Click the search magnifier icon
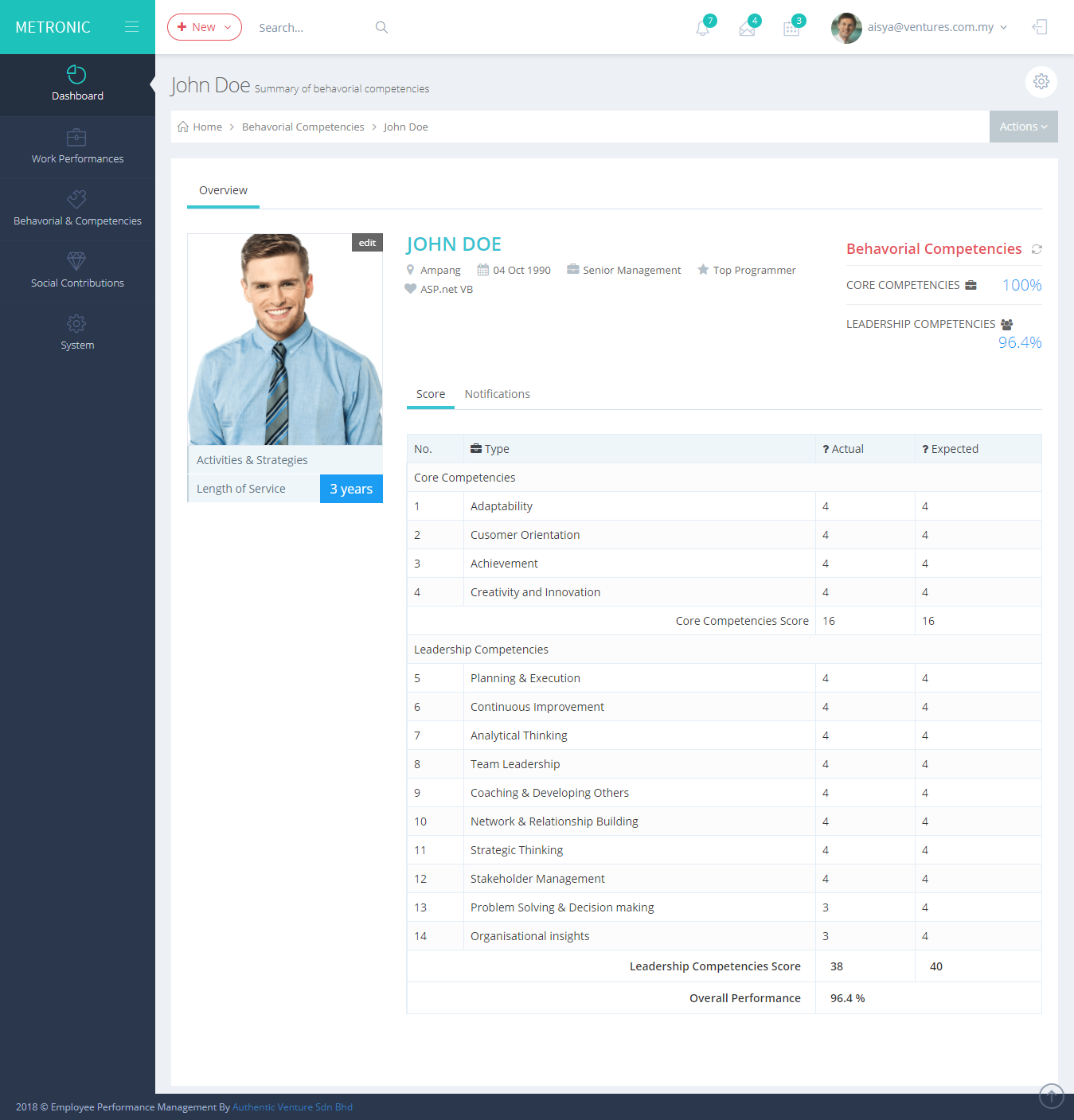1074x1120 pixels. (x=381, y=27)
